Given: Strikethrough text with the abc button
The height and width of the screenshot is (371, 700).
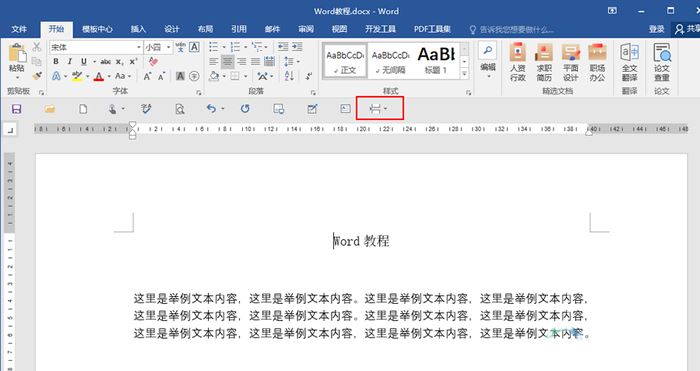Looking at the screenshot, I should (x=105, y=62).
